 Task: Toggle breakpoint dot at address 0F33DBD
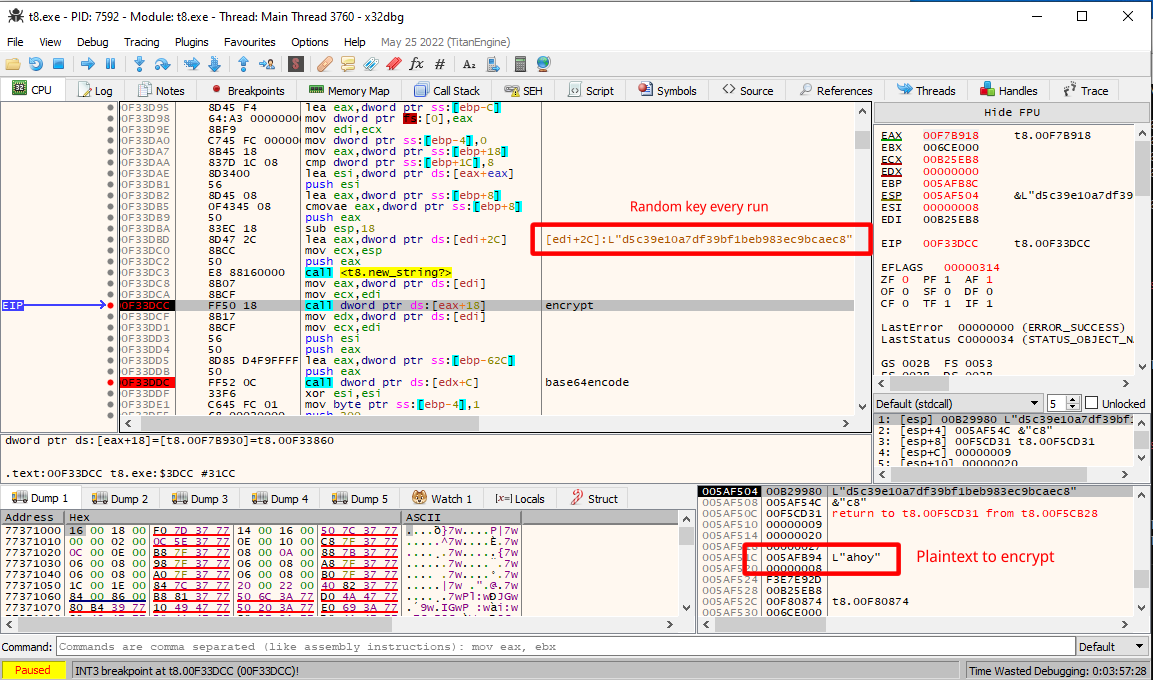click(x=110, y=240)
